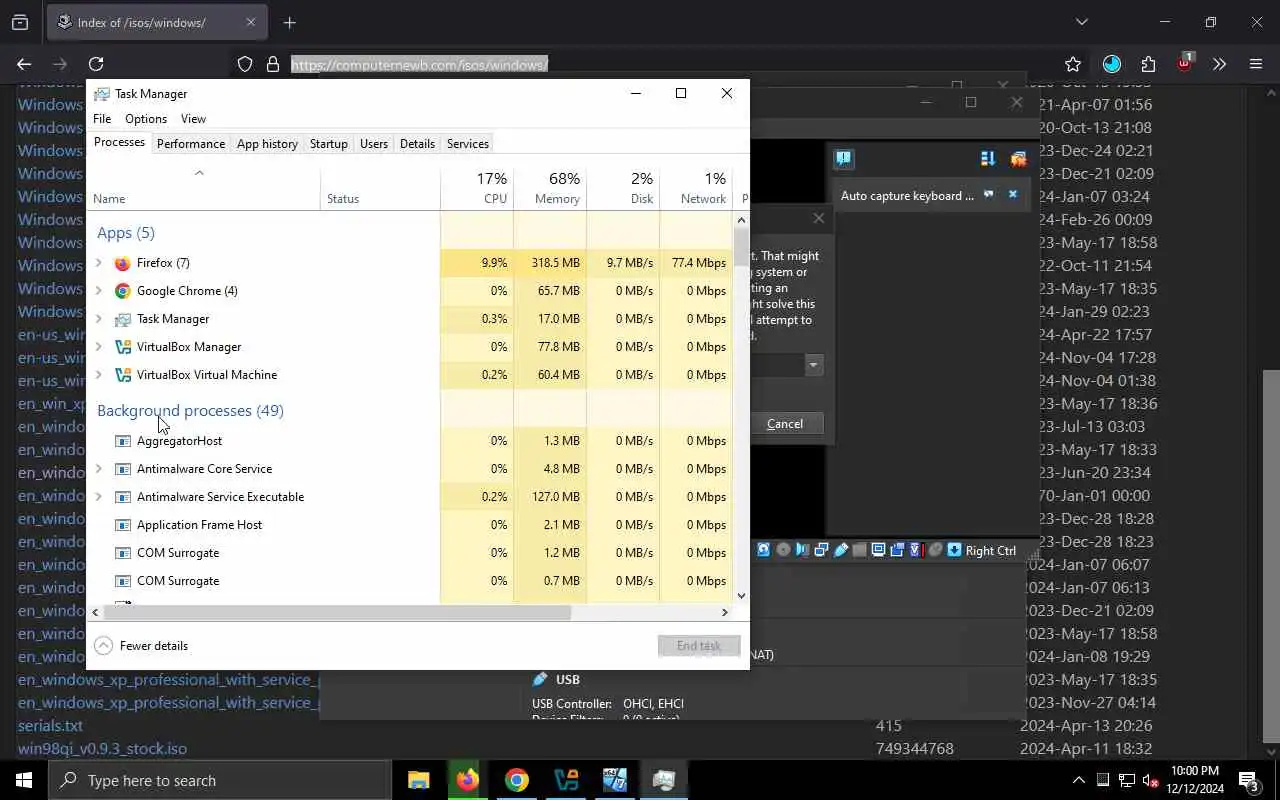Screen dimensions: 1280x800
Task: Click the optical disc indicator in VM status bar
Action: point(783,550)
